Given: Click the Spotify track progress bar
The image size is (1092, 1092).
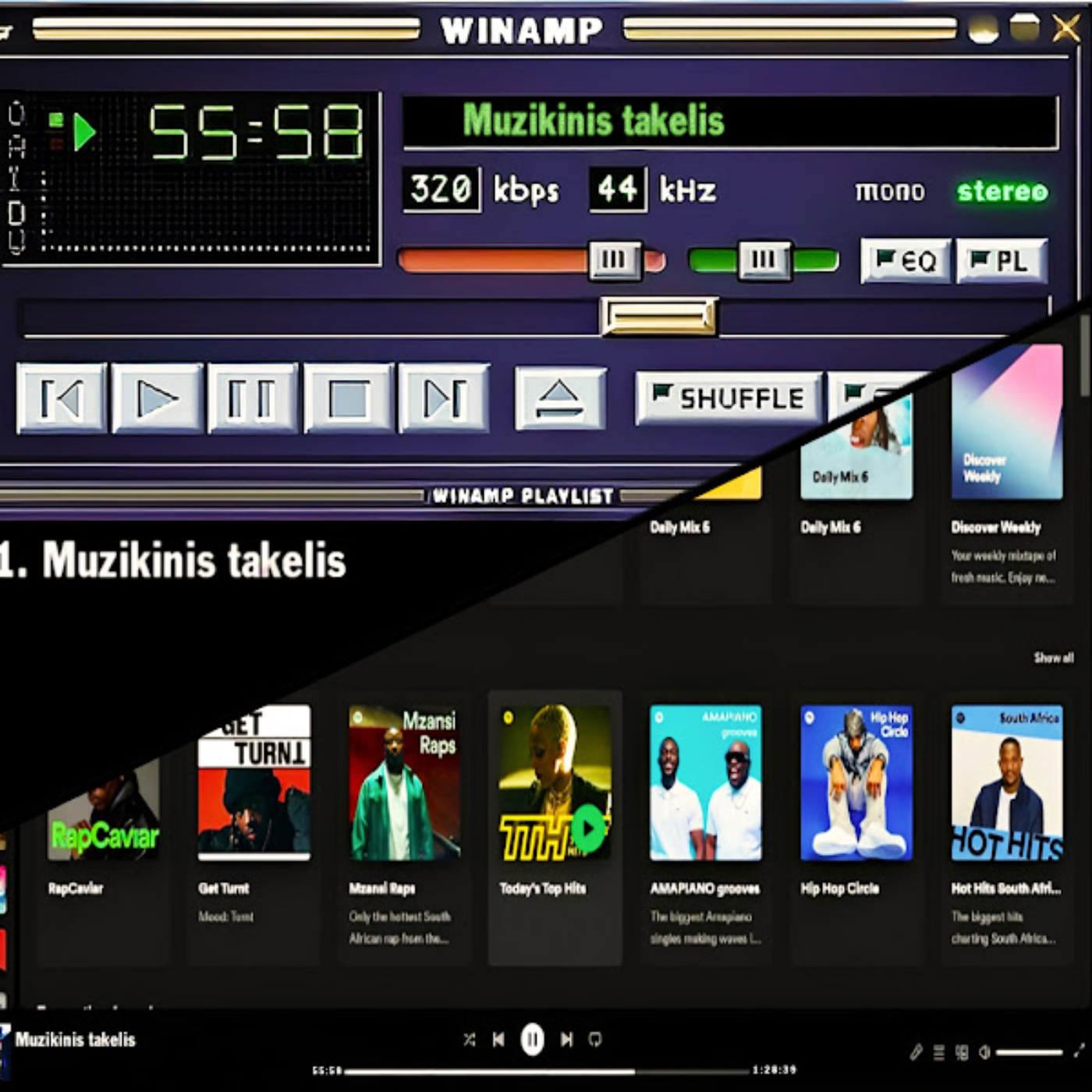Looking at the screenshot, I should tap(546, 1071).
